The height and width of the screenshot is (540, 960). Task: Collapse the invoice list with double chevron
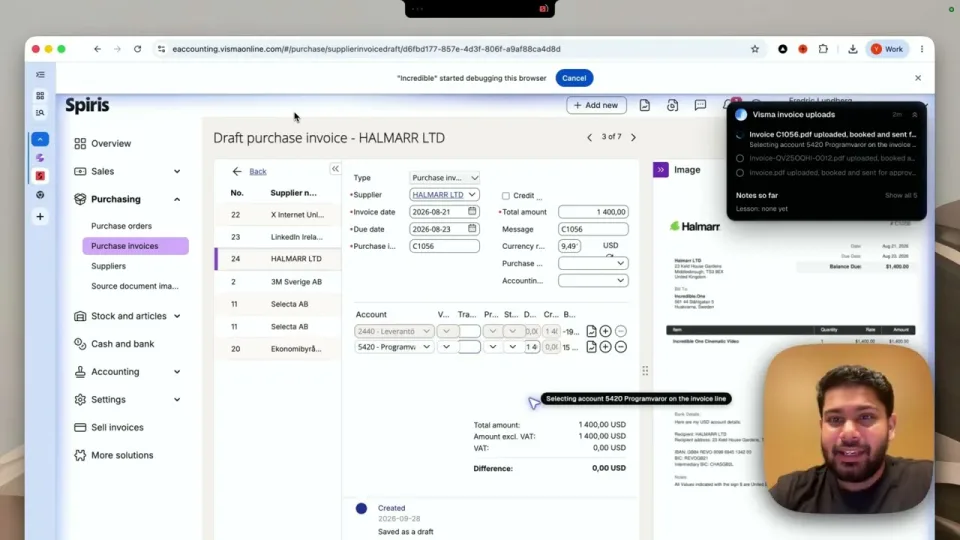[335, 168]
